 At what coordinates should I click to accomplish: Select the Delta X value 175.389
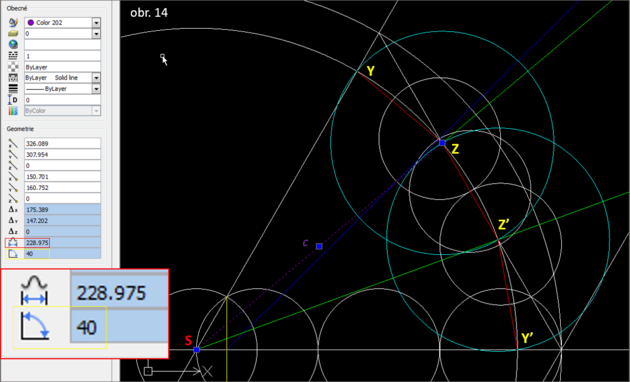[62, 210]
